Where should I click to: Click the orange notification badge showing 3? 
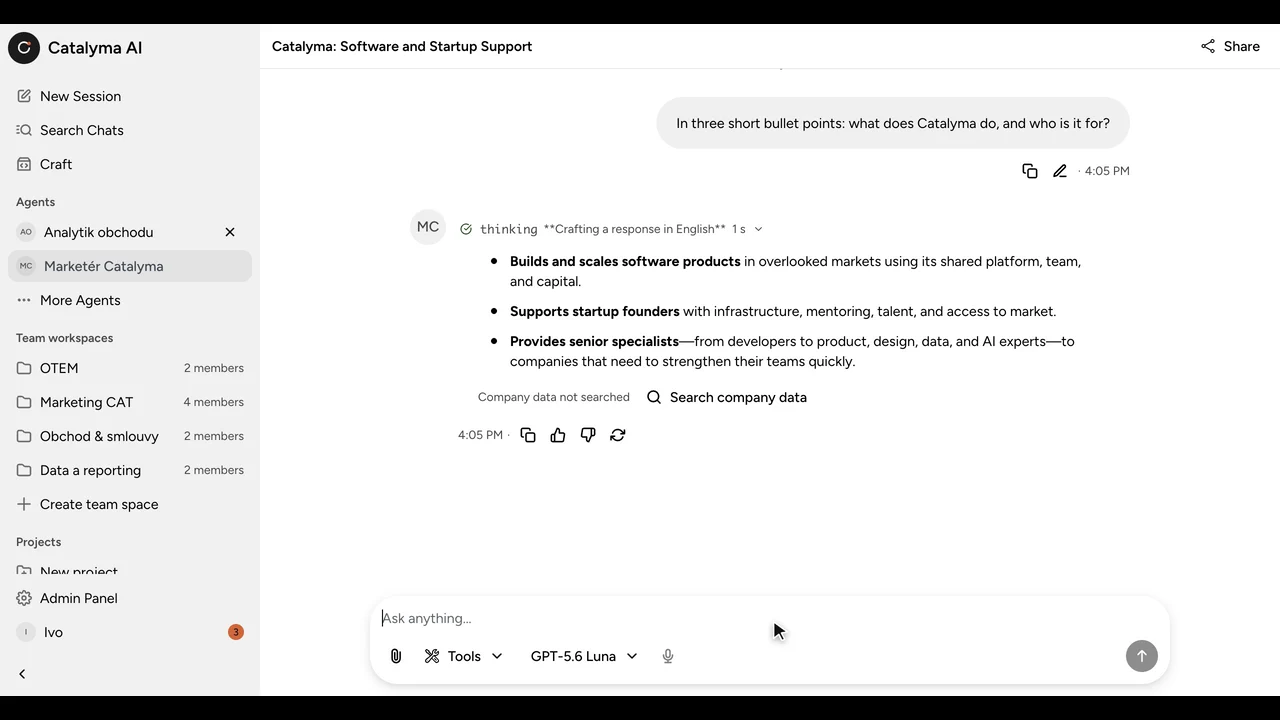236,632
